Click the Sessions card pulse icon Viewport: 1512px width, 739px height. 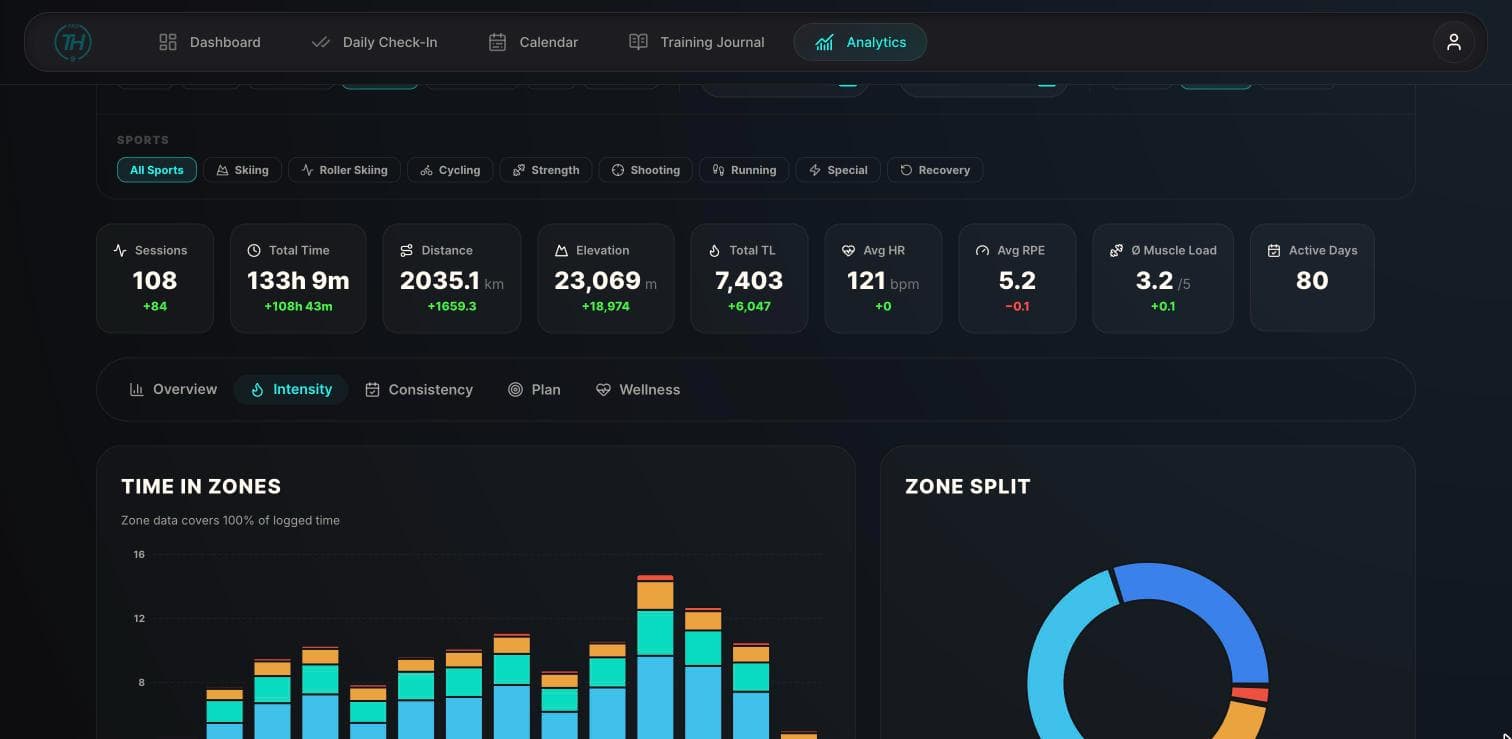[x=120, y=250]
